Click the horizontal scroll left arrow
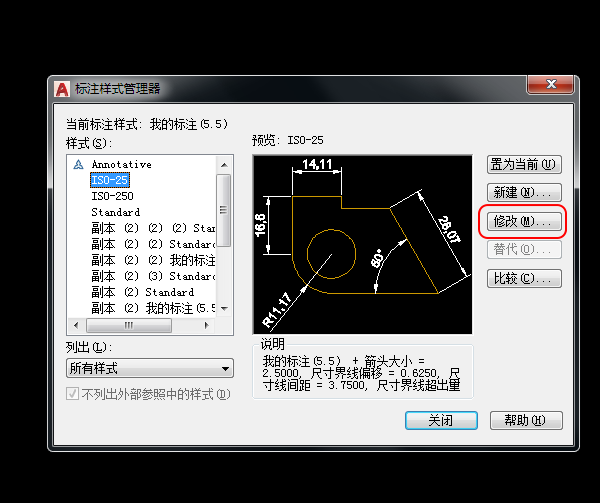600x503 pixels. click(76, 325)
